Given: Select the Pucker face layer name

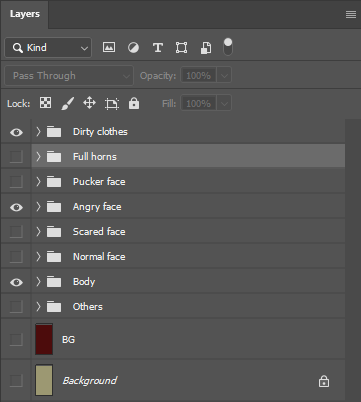Looking at the screenshot, I should pyautogui.click(x=99, y=182).
